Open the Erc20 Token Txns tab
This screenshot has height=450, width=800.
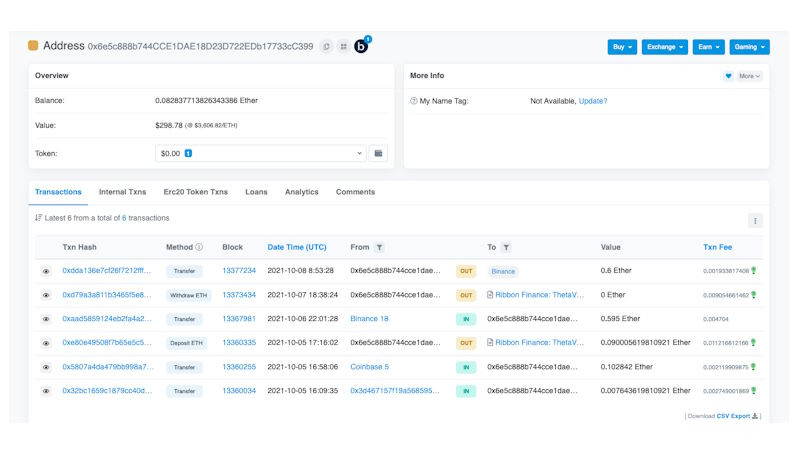(x=195, y=192)
